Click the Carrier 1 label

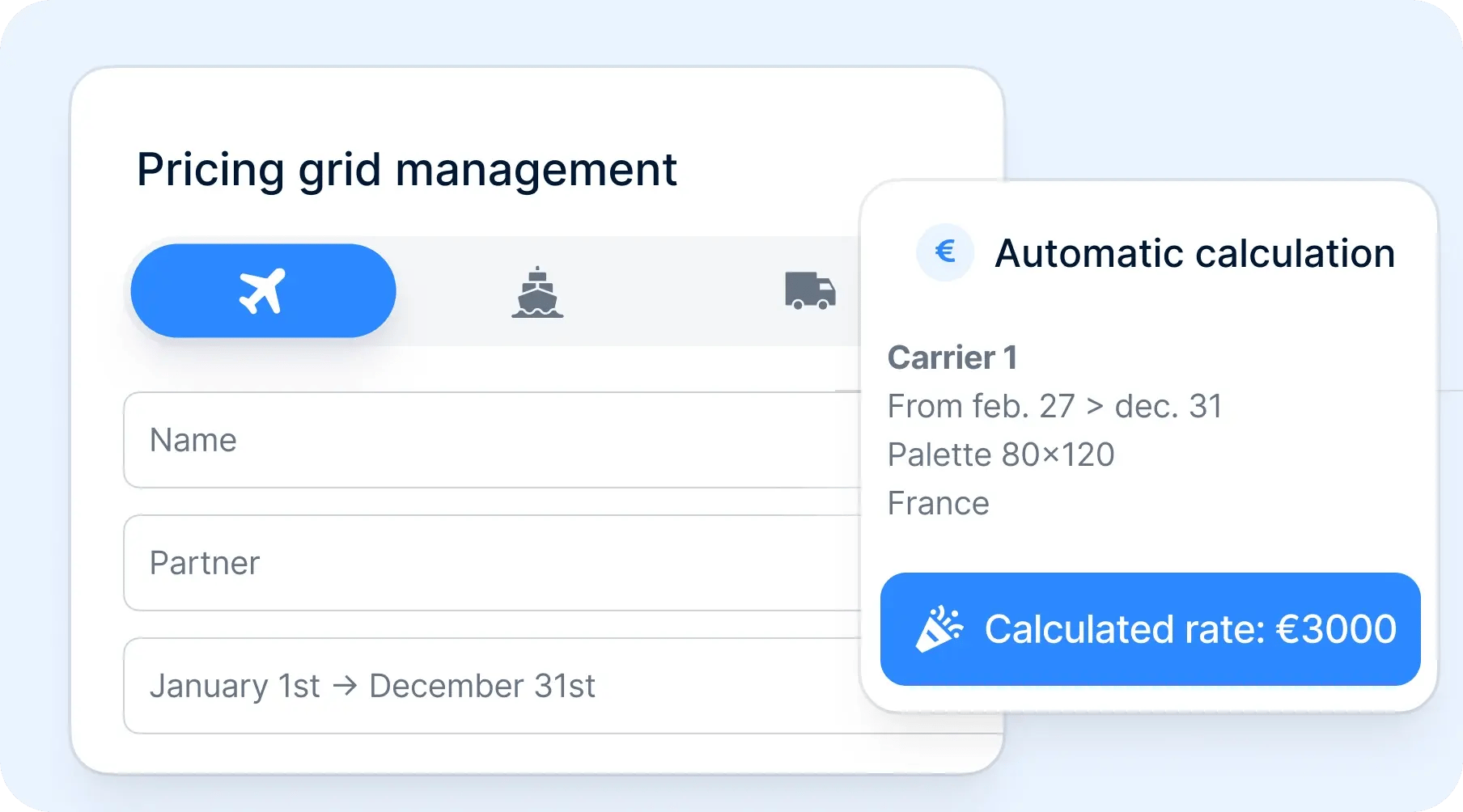(952, 357)
